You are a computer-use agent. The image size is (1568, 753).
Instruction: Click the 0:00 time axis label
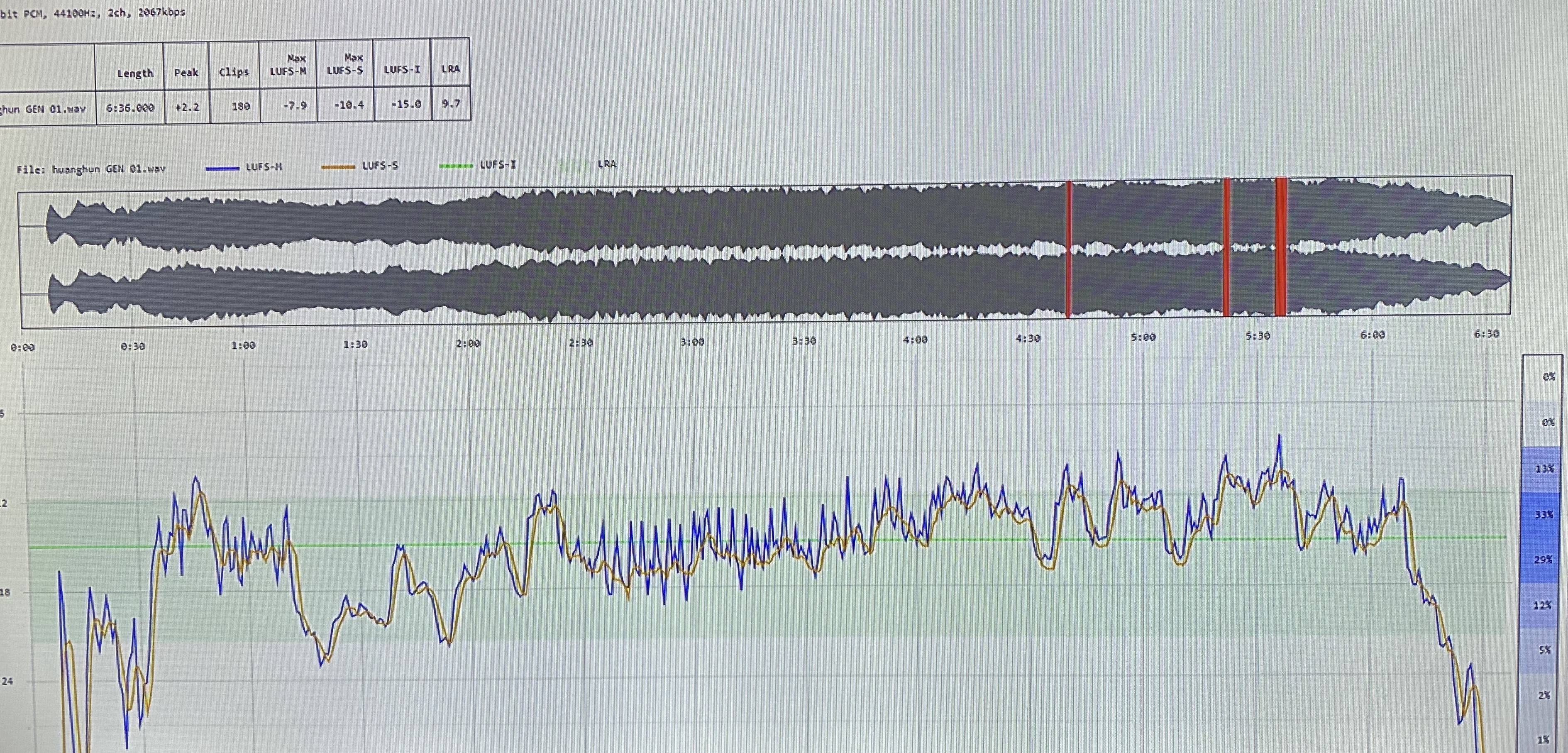22,347
